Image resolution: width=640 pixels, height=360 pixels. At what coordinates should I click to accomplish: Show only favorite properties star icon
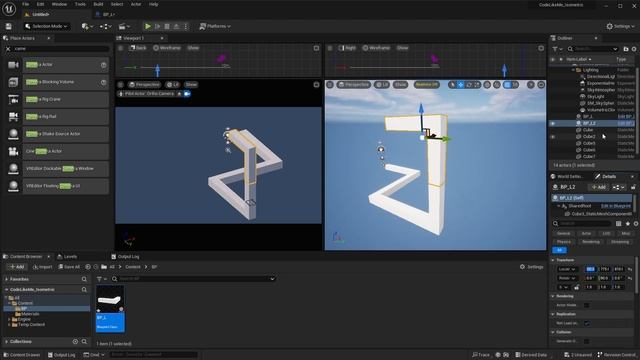click(628, 224)
